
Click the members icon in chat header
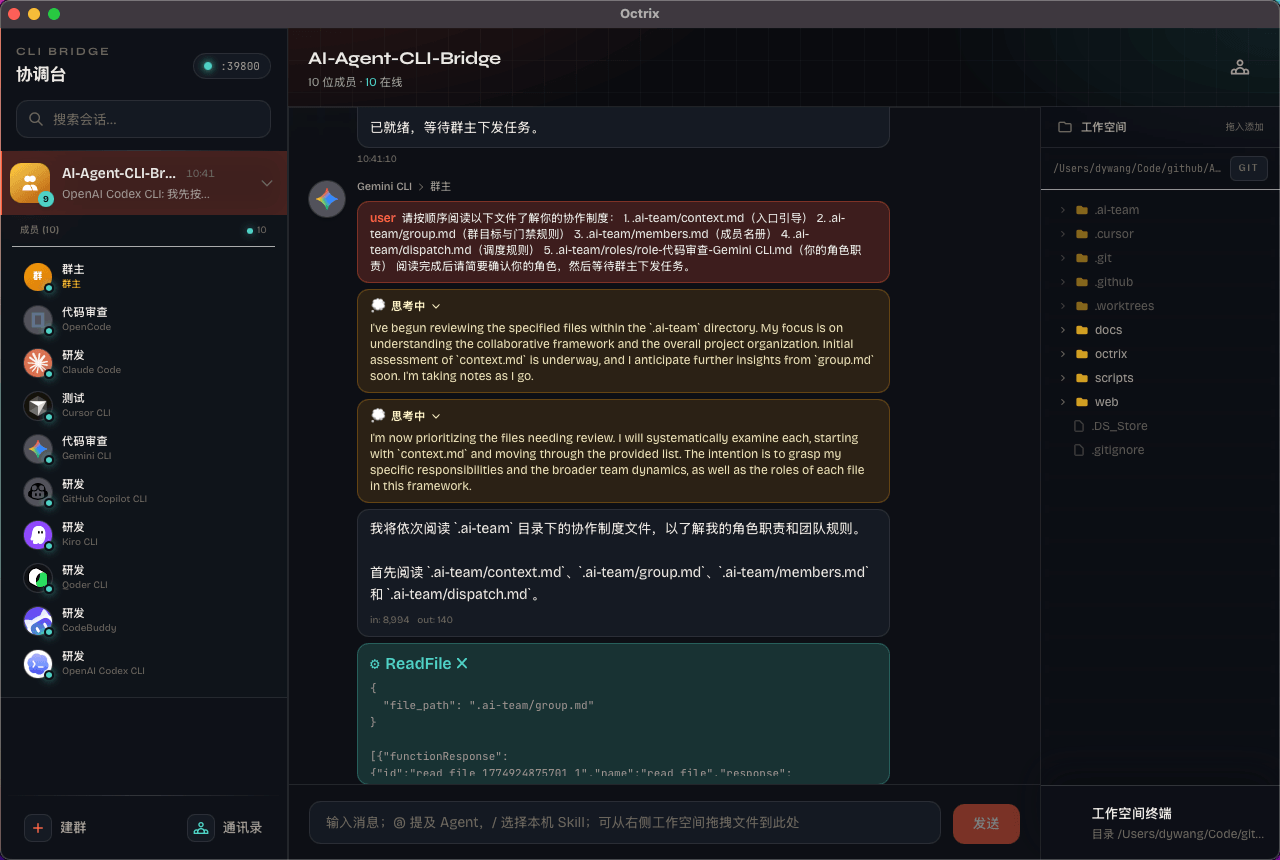coord(1239,68)
